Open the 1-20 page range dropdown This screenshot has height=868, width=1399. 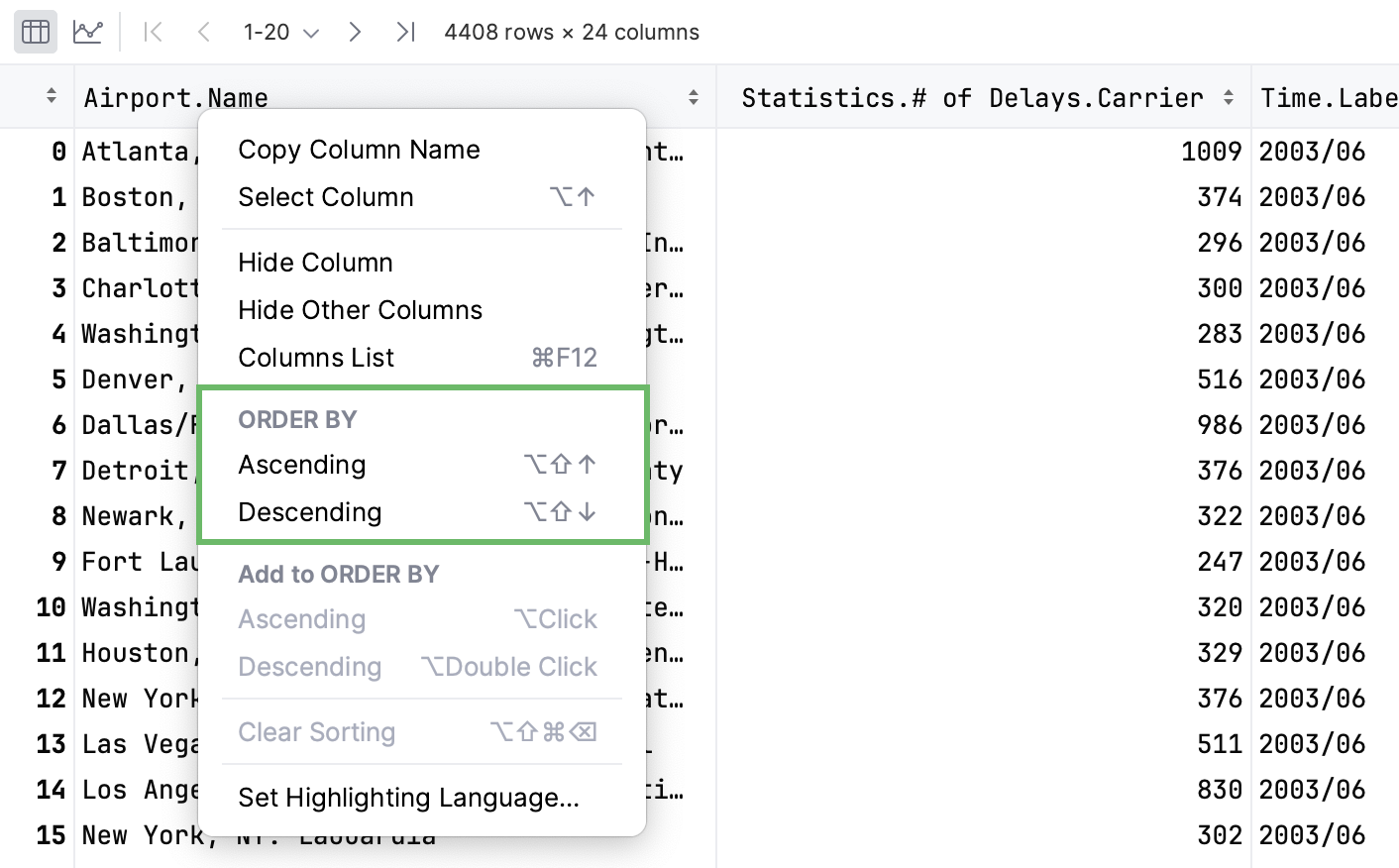click(x=280, y=31)
